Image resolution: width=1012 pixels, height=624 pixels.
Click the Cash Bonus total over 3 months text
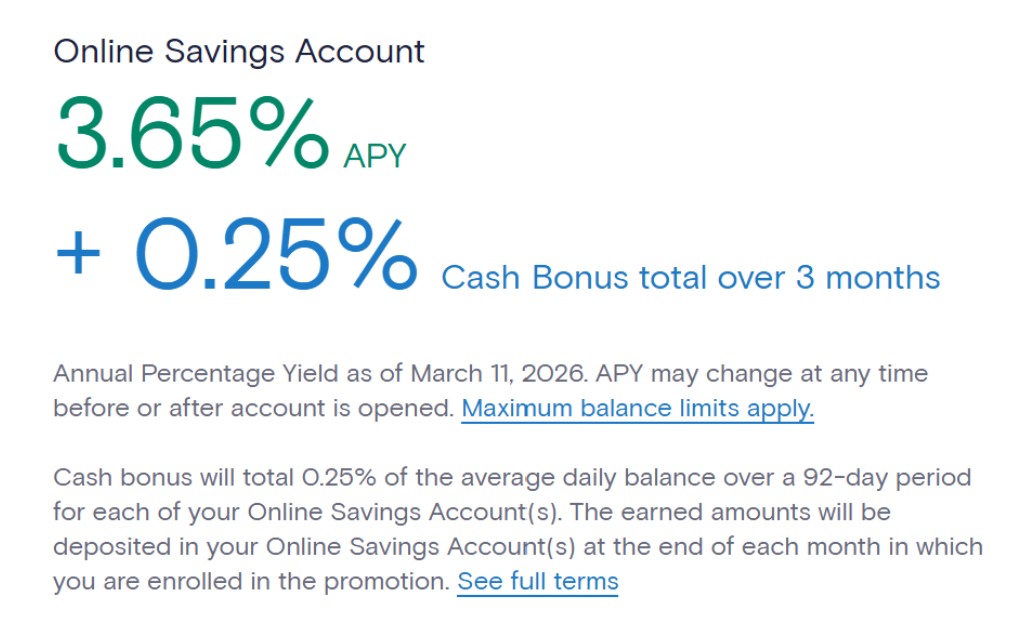point(690,277)
